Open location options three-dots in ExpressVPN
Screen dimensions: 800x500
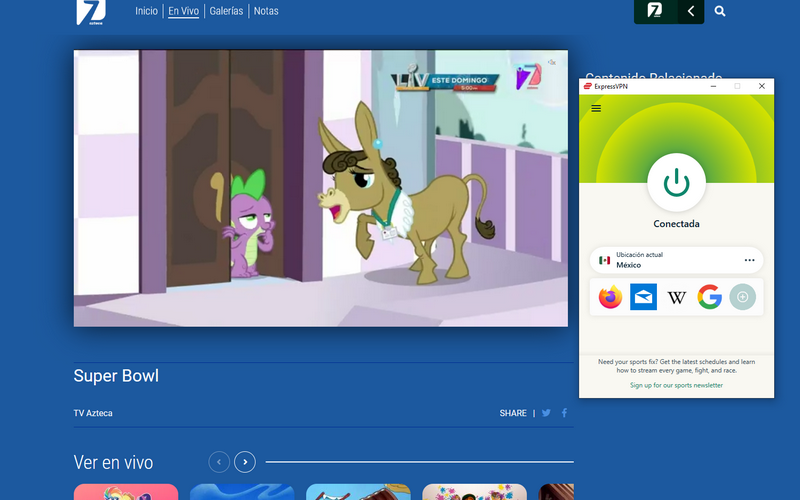click(749, 260)
